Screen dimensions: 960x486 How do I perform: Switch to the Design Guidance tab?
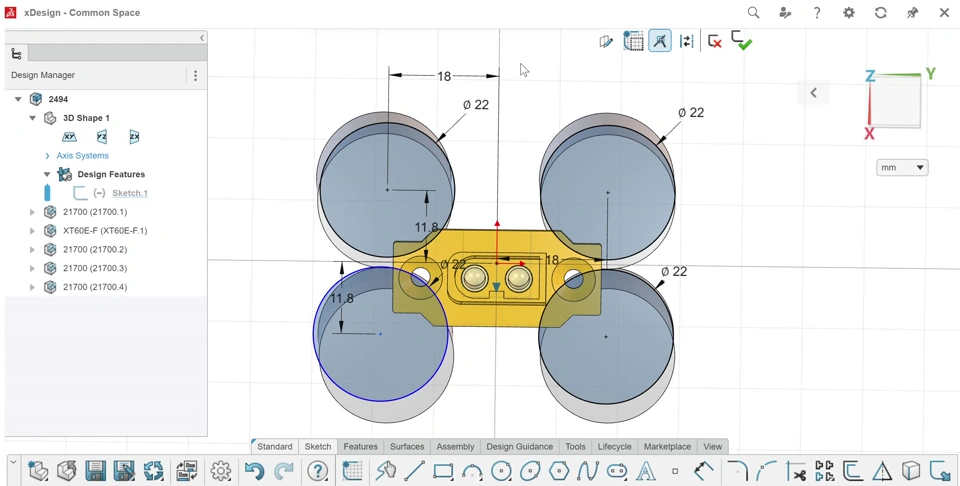[519, 447]
